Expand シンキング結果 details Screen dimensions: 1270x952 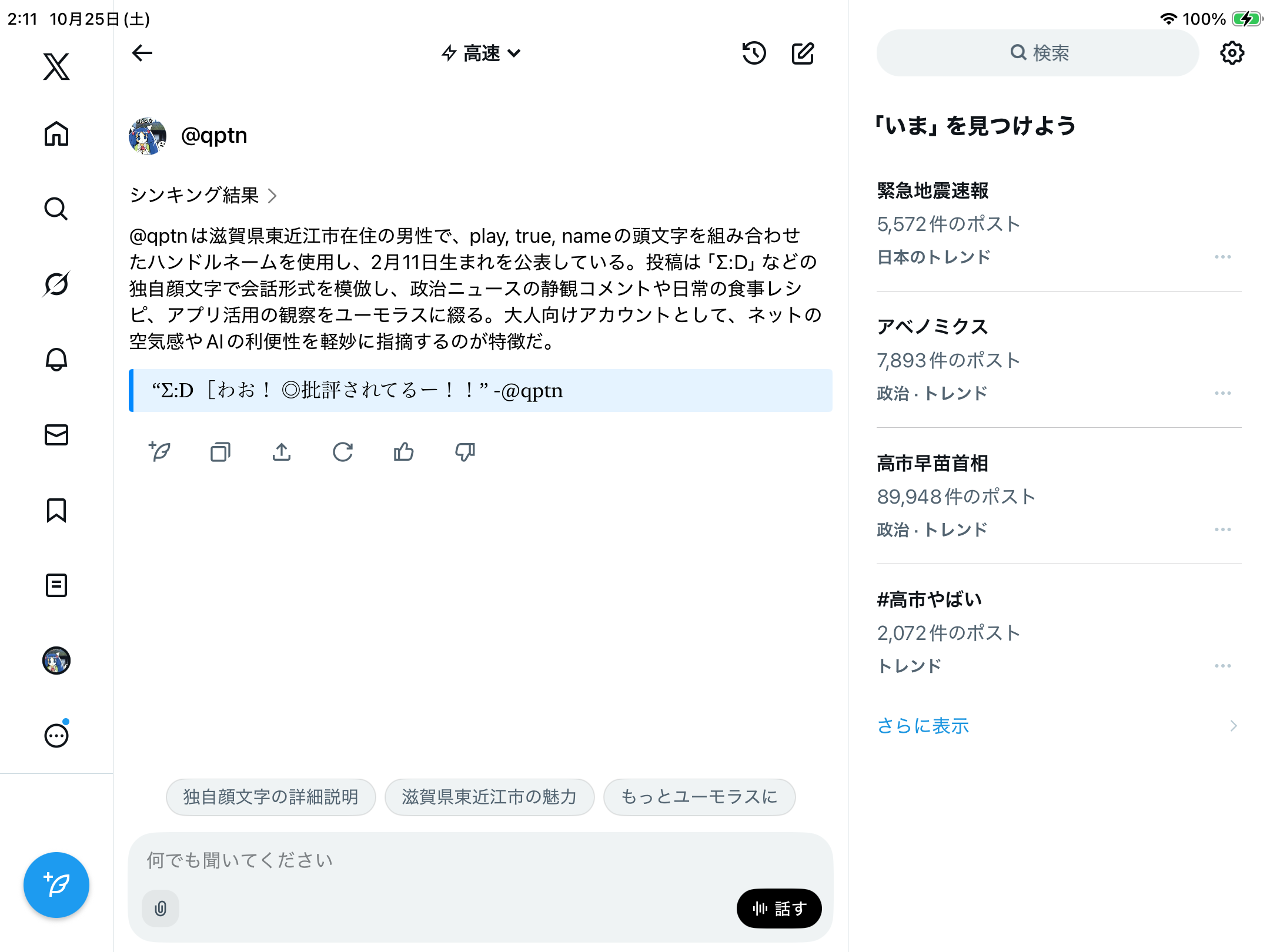pyautogui.click(x=203, y=195)
